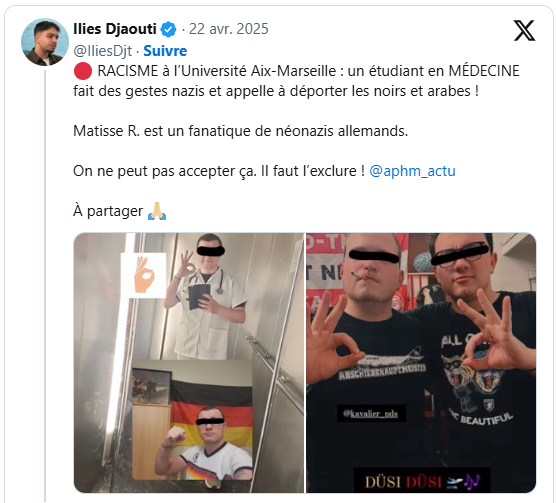Click the OK hand emoji sticker
Screen dimensions: 556x503
click(x=143, y=275)
